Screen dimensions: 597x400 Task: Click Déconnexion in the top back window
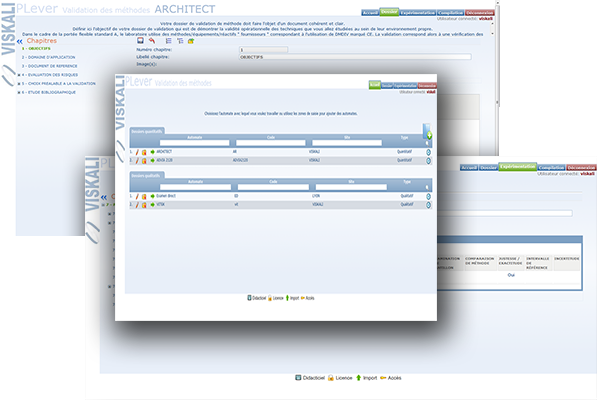[479, 13]
